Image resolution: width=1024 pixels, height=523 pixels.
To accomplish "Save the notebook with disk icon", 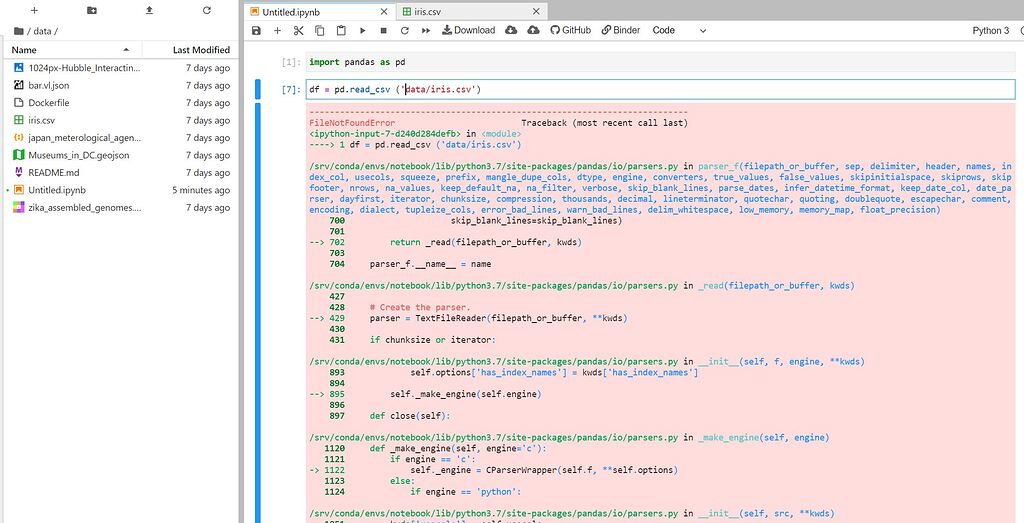I will [x=257, y=31].
